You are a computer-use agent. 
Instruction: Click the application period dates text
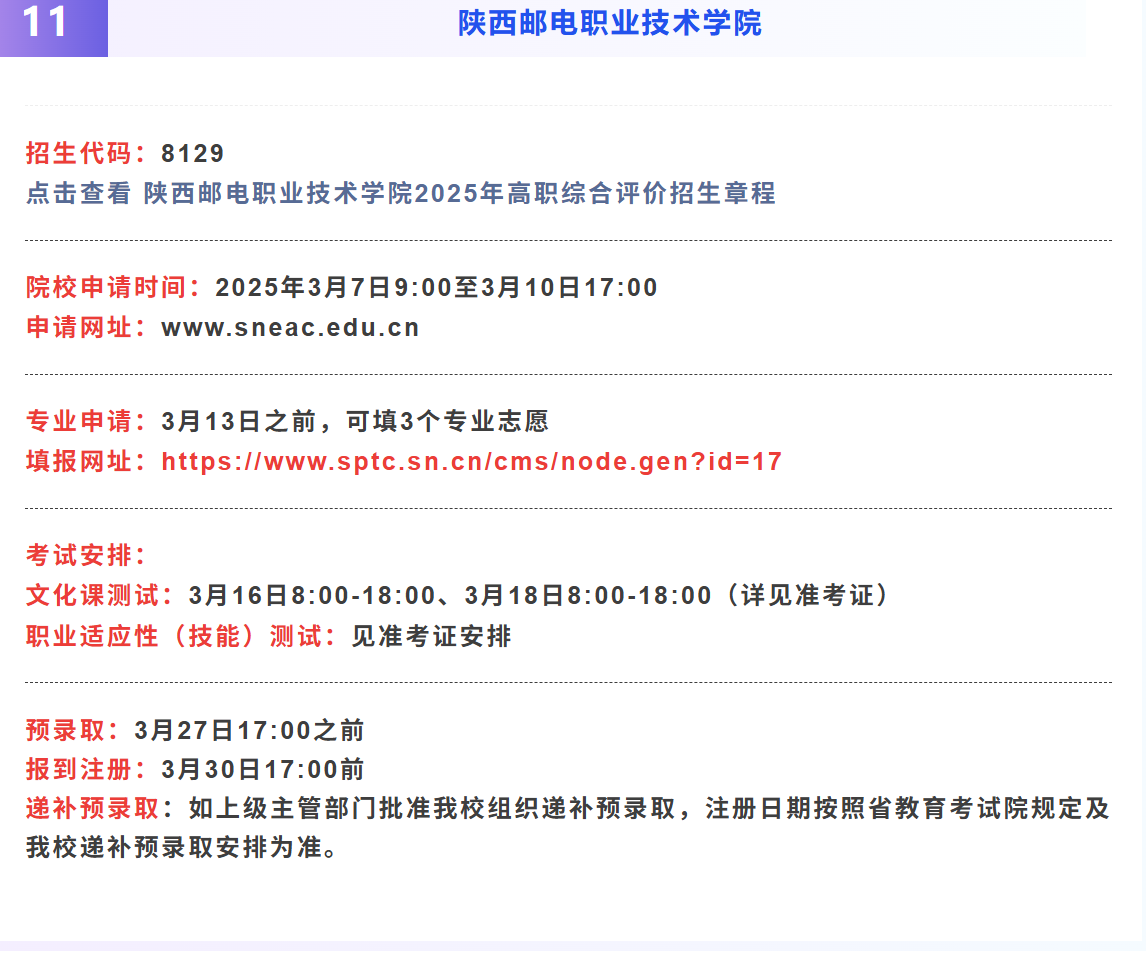tap(435, 287)
